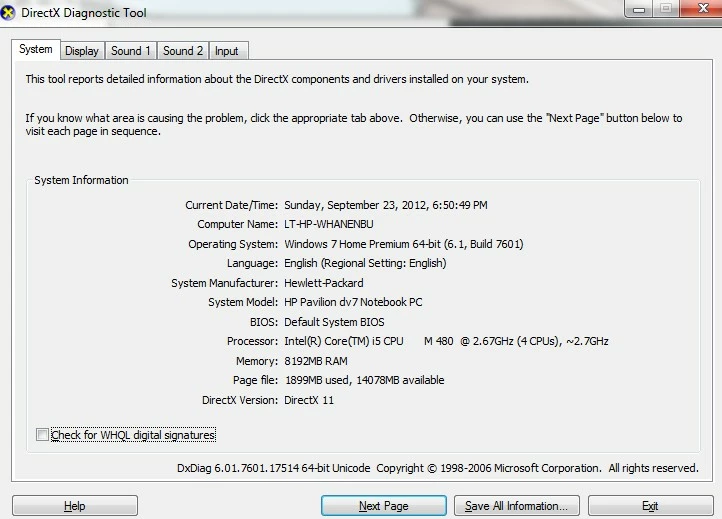
Task: Click the Hewlett-Packard manufacturer value
Action: coord(324,283)
